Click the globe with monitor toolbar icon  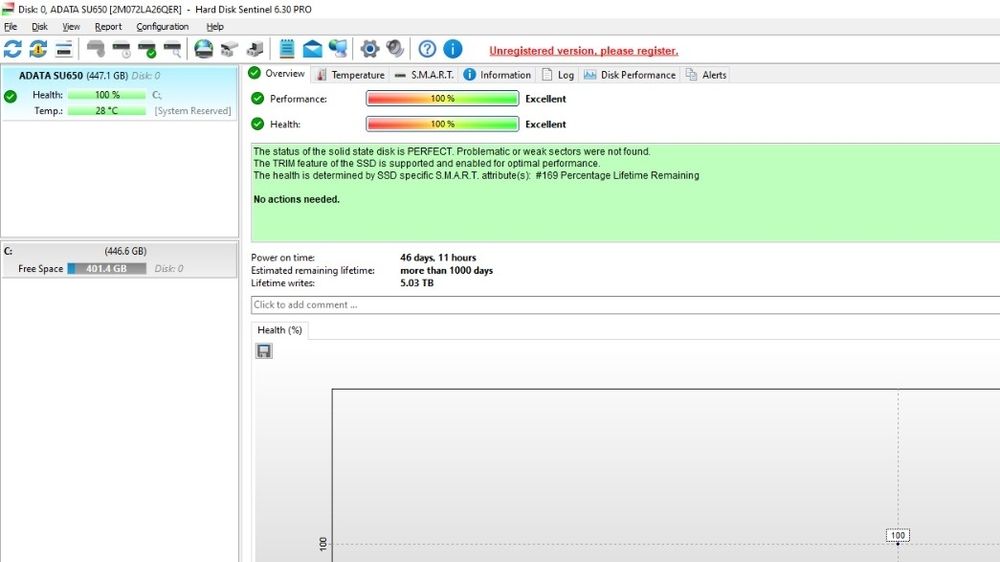(338, 48)
